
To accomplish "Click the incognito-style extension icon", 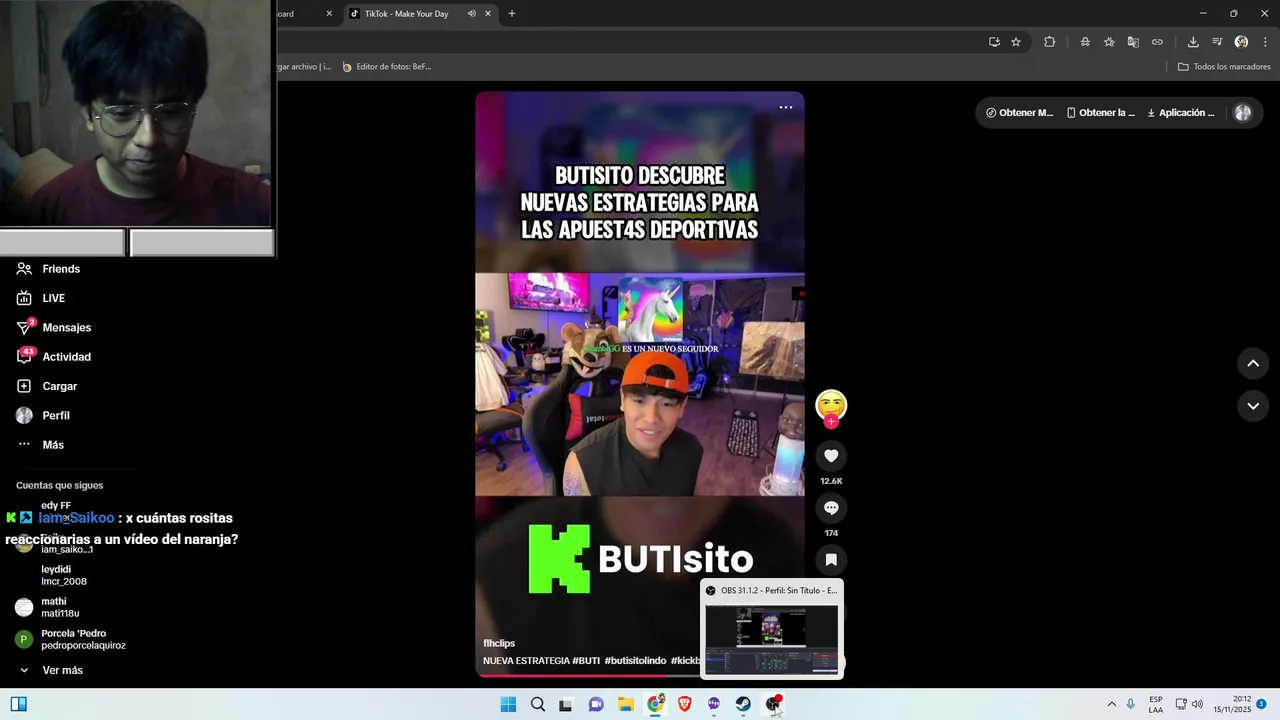I will (x=1085, y=42).
